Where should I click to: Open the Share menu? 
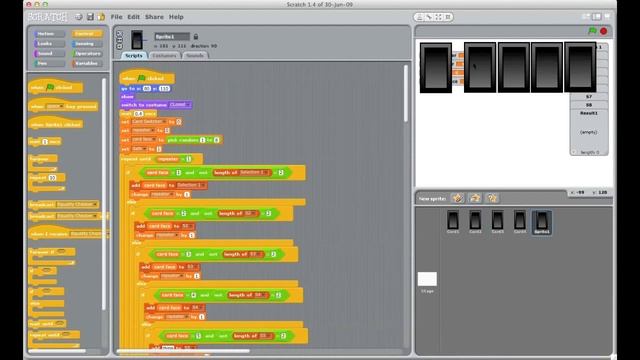pos(154,17)
